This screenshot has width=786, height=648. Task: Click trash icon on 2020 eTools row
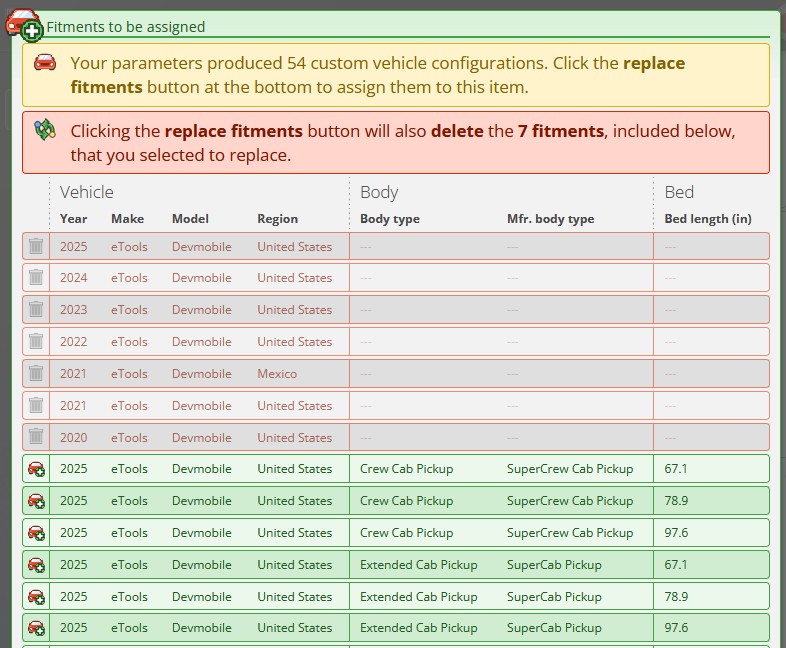click(36, 438)
